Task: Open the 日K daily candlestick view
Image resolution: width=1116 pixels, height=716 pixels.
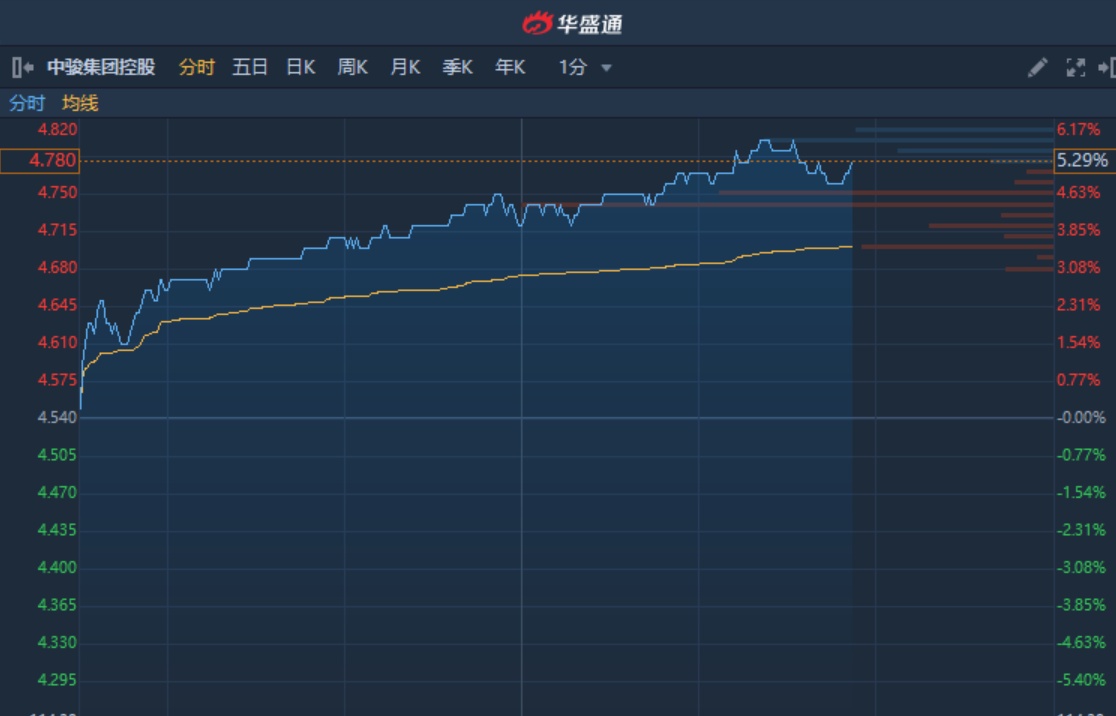Action: [301, 68]
